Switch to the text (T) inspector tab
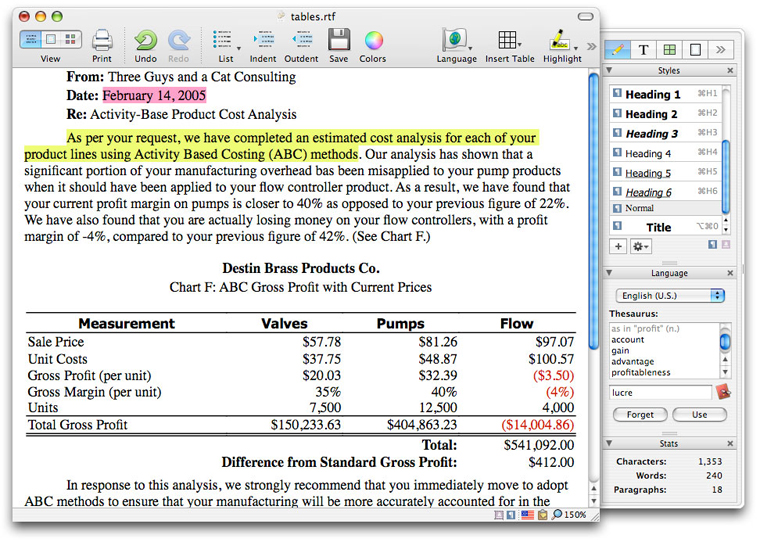The width and height of the screenshot is (760, 542). [643, 49]
